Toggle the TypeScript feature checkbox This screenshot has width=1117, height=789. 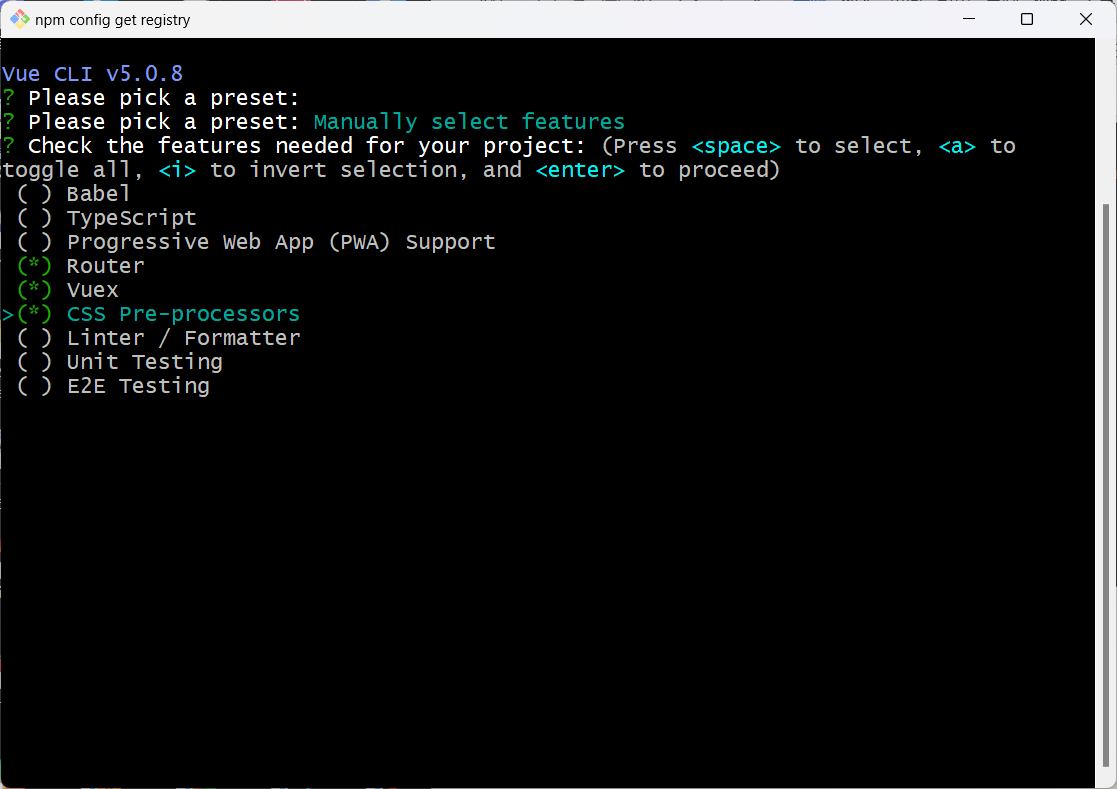35,218
